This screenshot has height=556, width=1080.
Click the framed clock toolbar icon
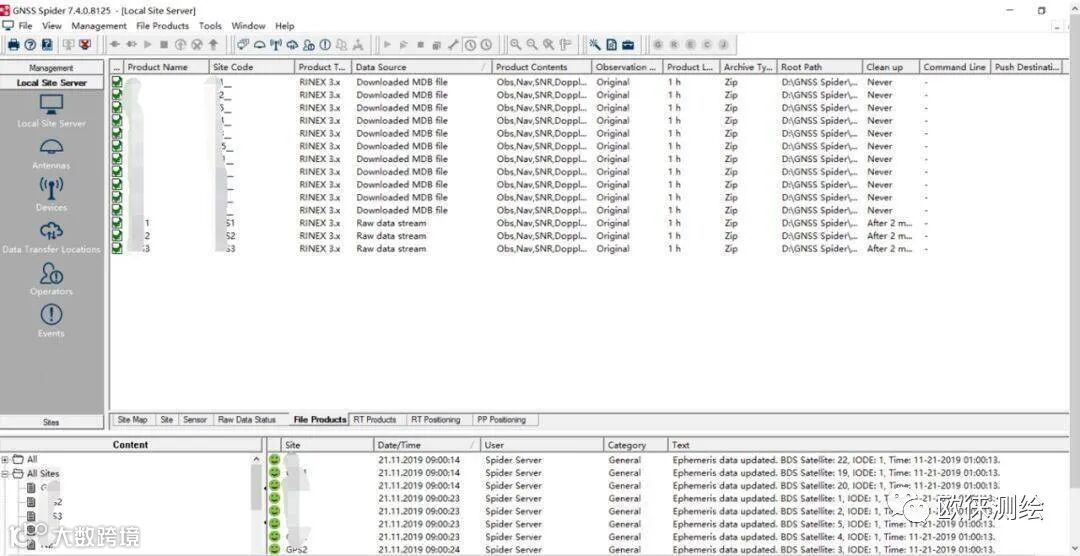pos(470,45)
